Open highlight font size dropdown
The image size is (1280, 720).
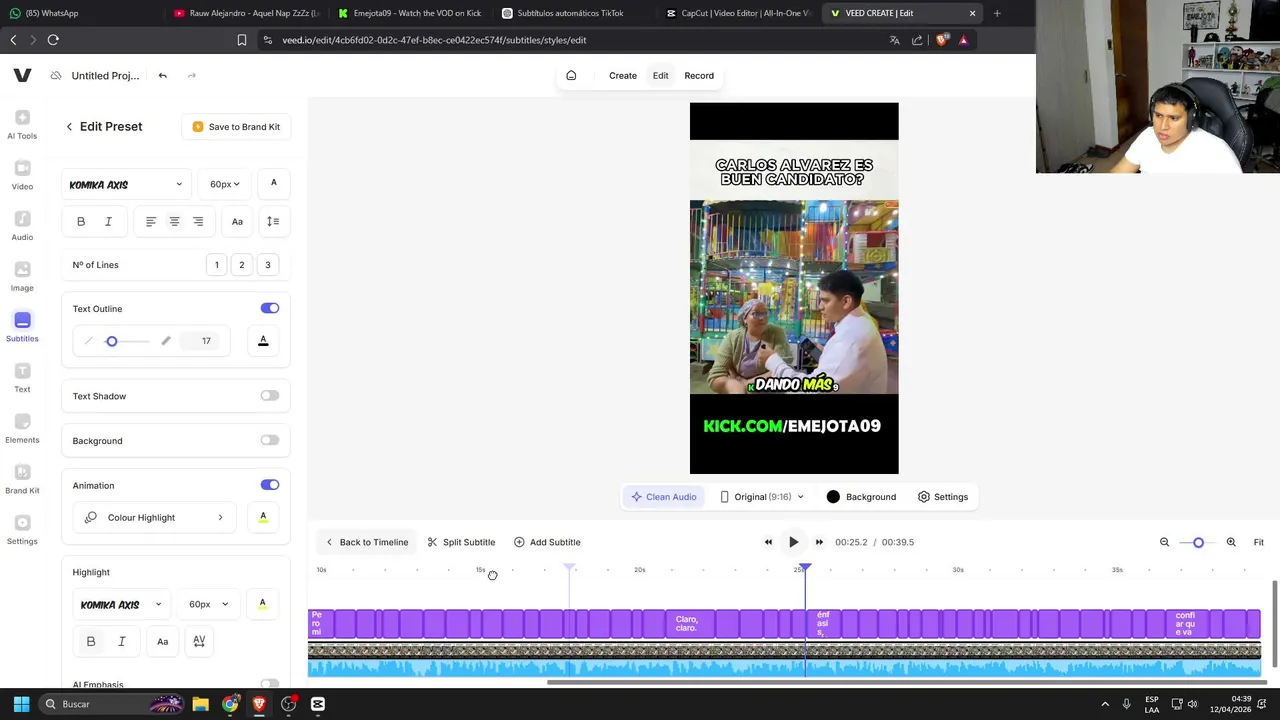click(208, 604)
